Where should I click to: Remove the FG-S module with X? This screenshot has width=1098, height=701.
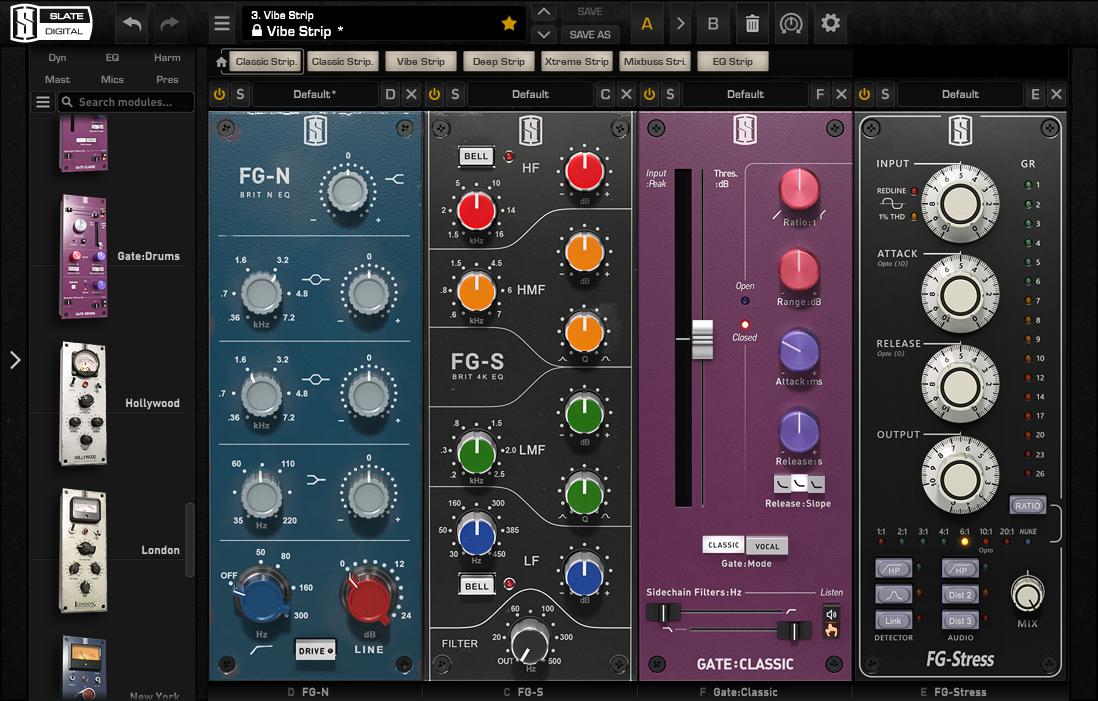pyautogui.click(x=627, y=94)
